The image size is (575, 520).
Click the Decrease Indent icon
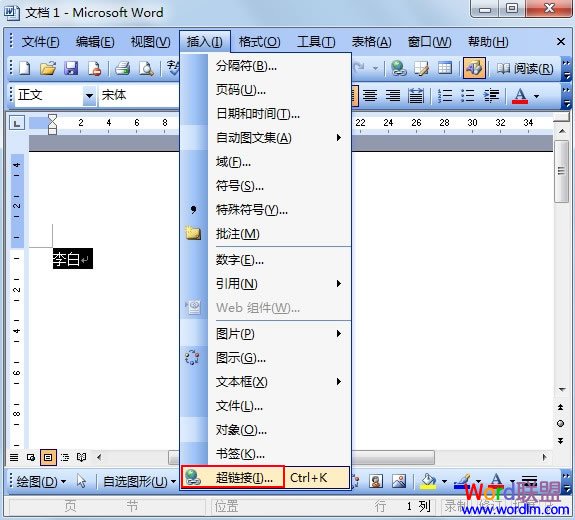click(x=491, y=96)
